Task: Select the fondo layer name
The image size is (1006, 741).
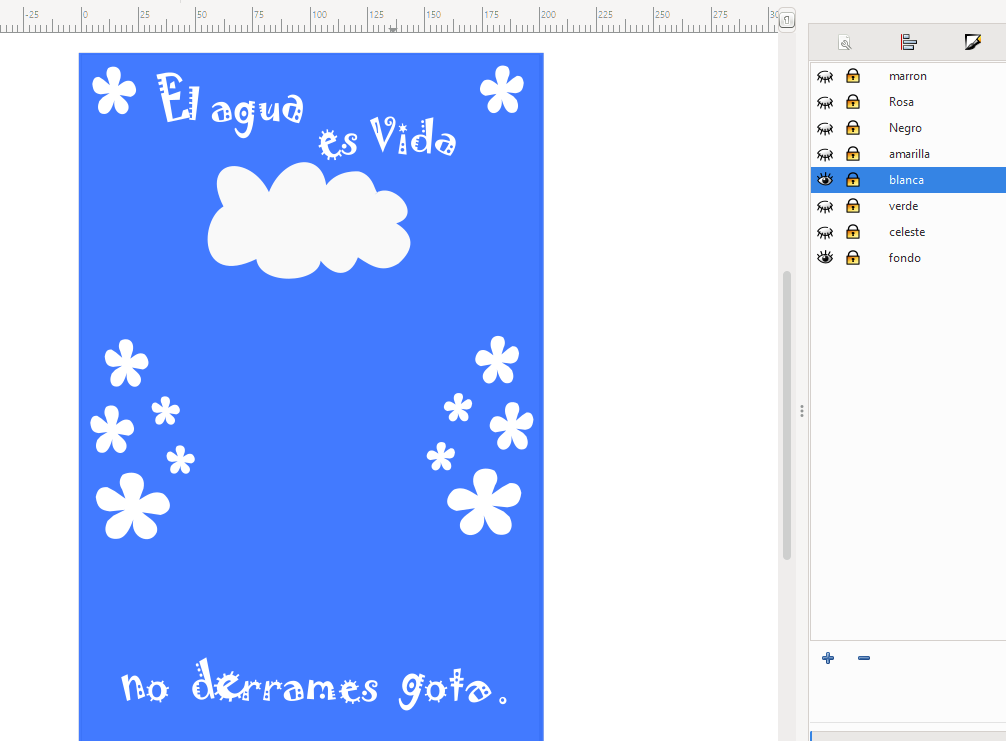Action: pos(905,258)
